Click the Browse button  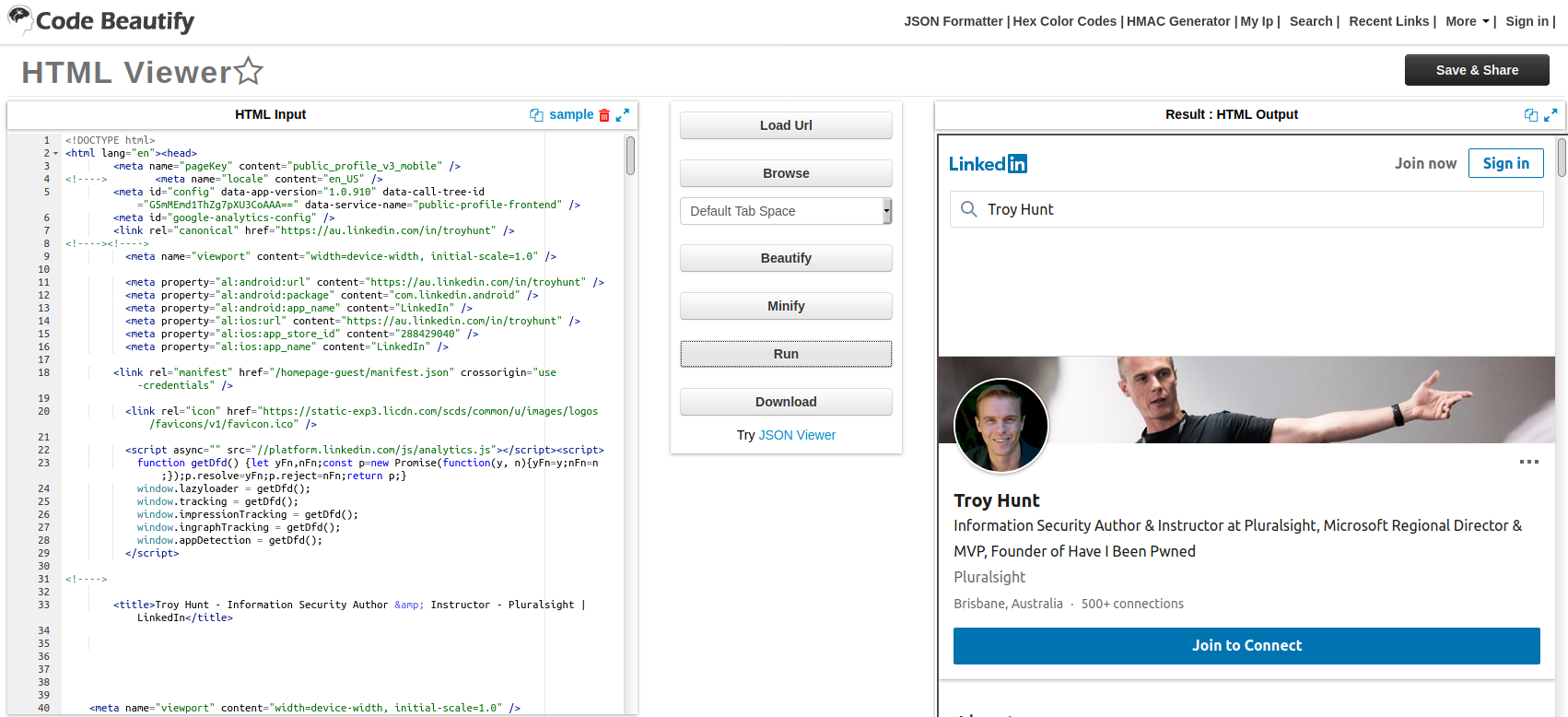[x=786, y=173]
